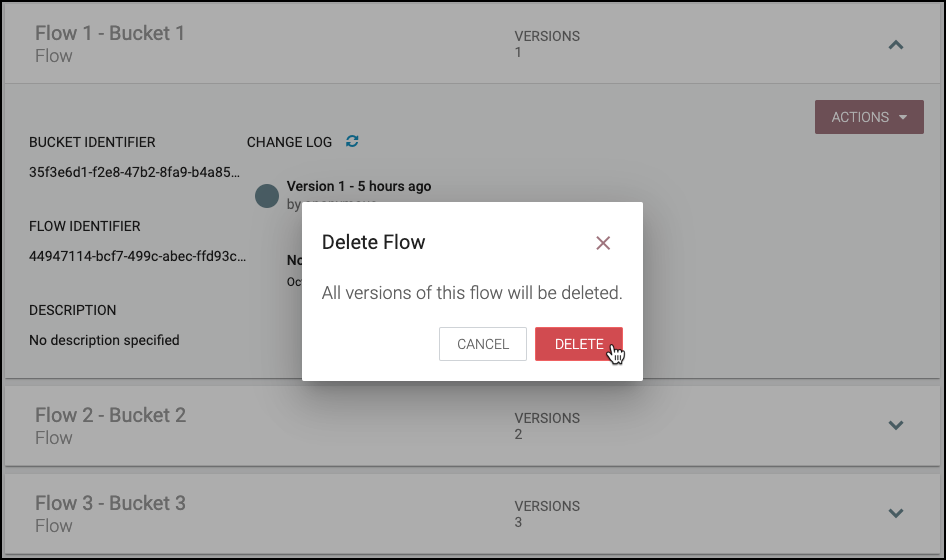Confirm with the red DELETE button
This screenshot has width=946, height=560.
pos(579,344)
